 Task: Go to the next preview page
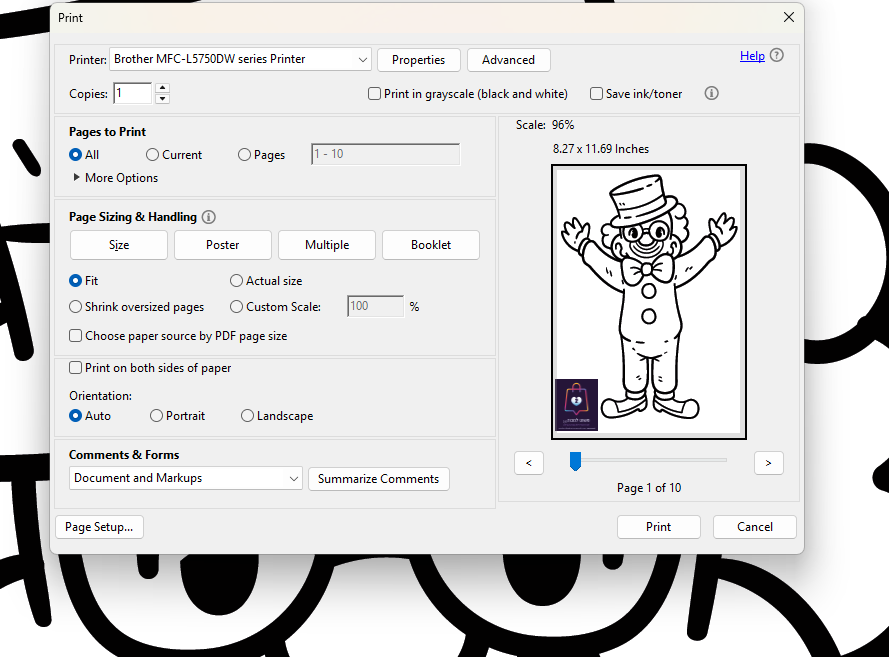(x=769, y=463)
